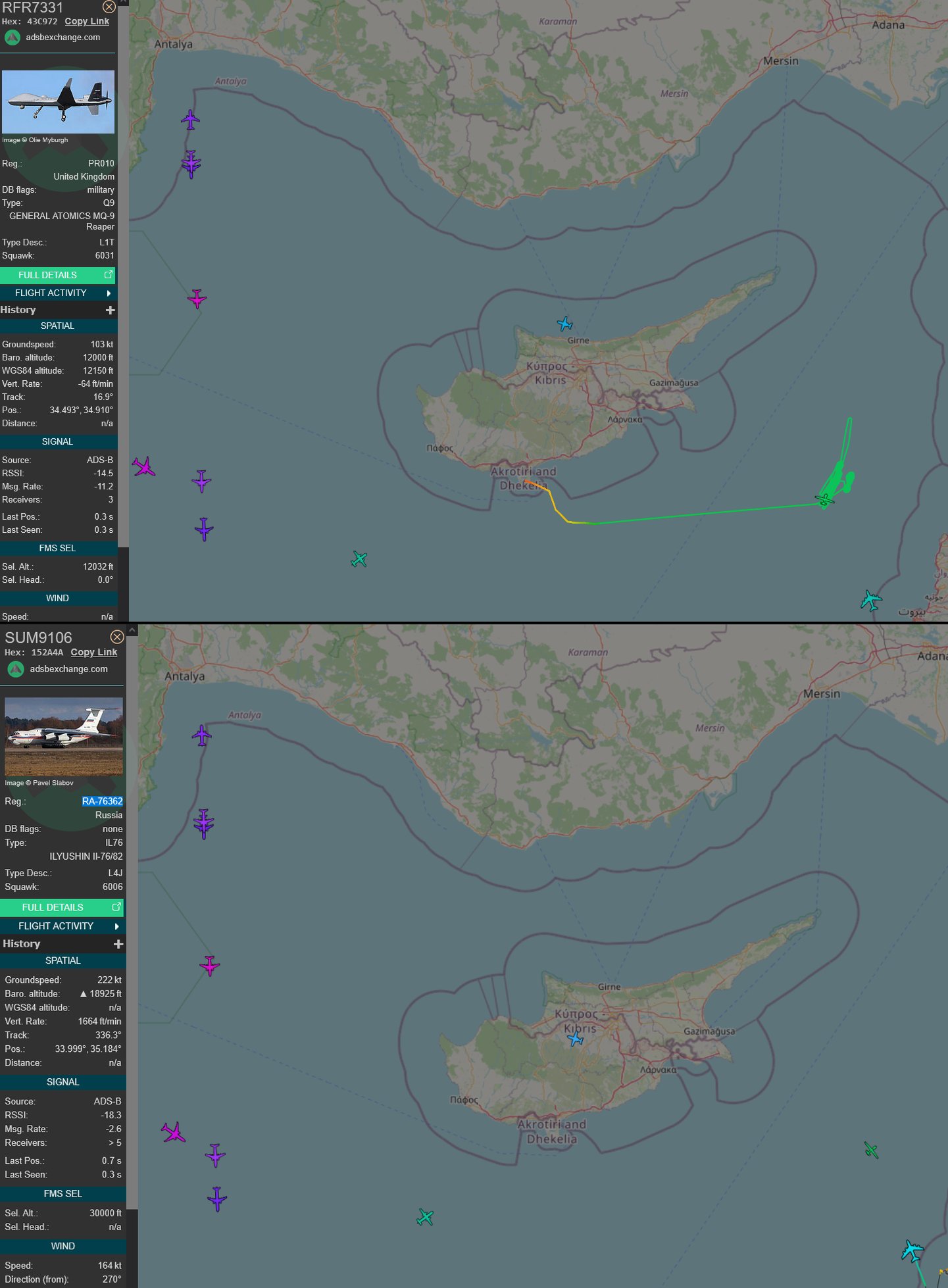Click the position value 34.493°, 34.910°
The width and height of the screenshot is (948, 1288).
(82, 410)
